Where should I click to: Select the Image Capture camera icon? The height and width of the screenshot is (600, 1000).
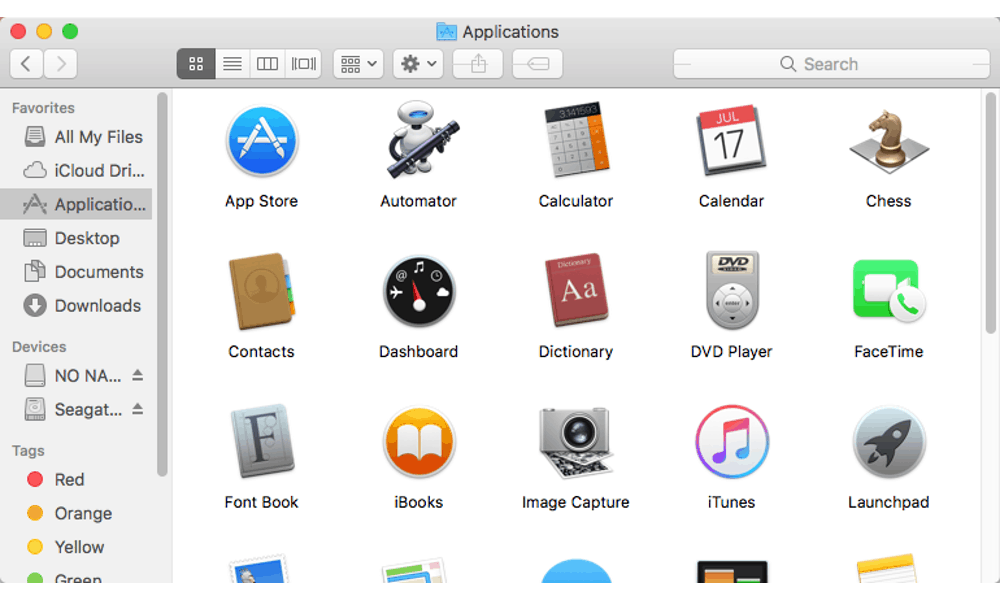576,442
